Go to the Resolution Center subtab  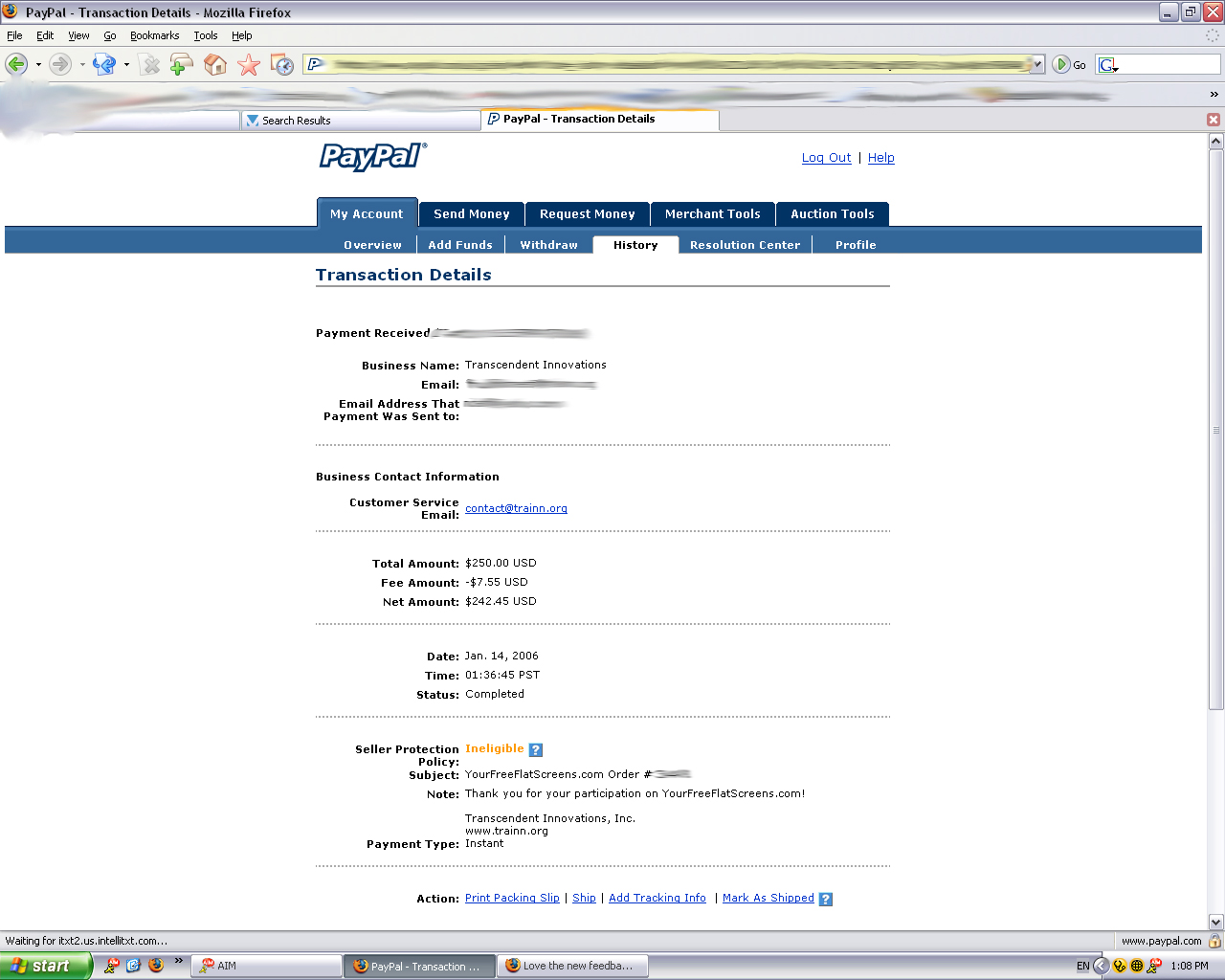(x=745, y=245)
